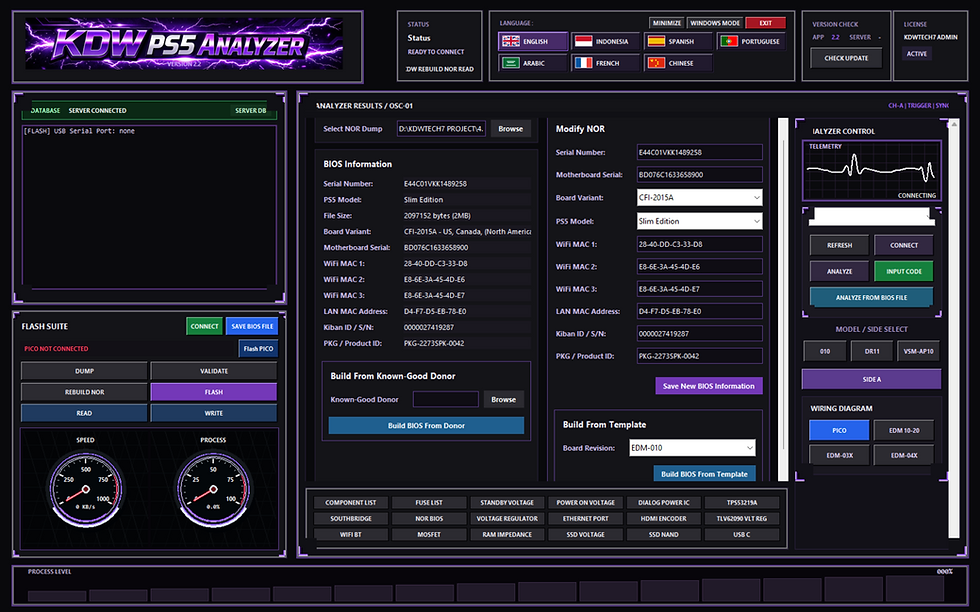Open the HDMI Encoder tab

pos(663,519)
